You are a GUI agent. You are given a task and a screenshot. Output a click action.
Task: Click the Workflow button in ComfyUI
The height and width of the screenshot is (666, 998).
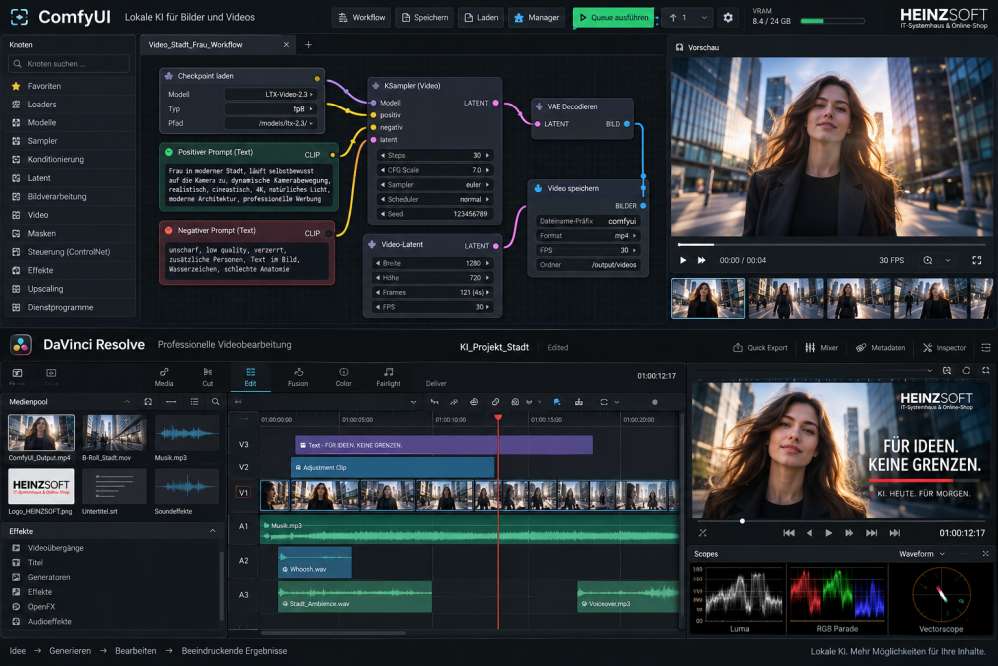pyautogui.click(x=362, y=18)
